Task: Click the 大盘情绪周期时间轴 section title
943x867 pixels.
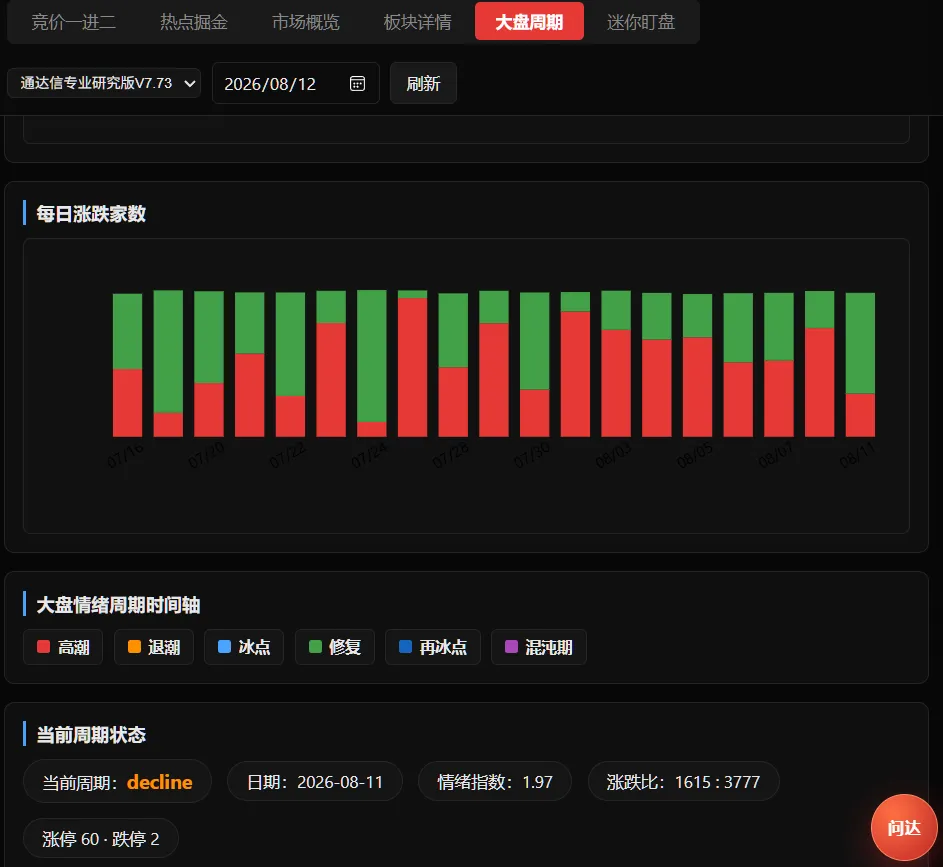Action: [x=118, y=605]
